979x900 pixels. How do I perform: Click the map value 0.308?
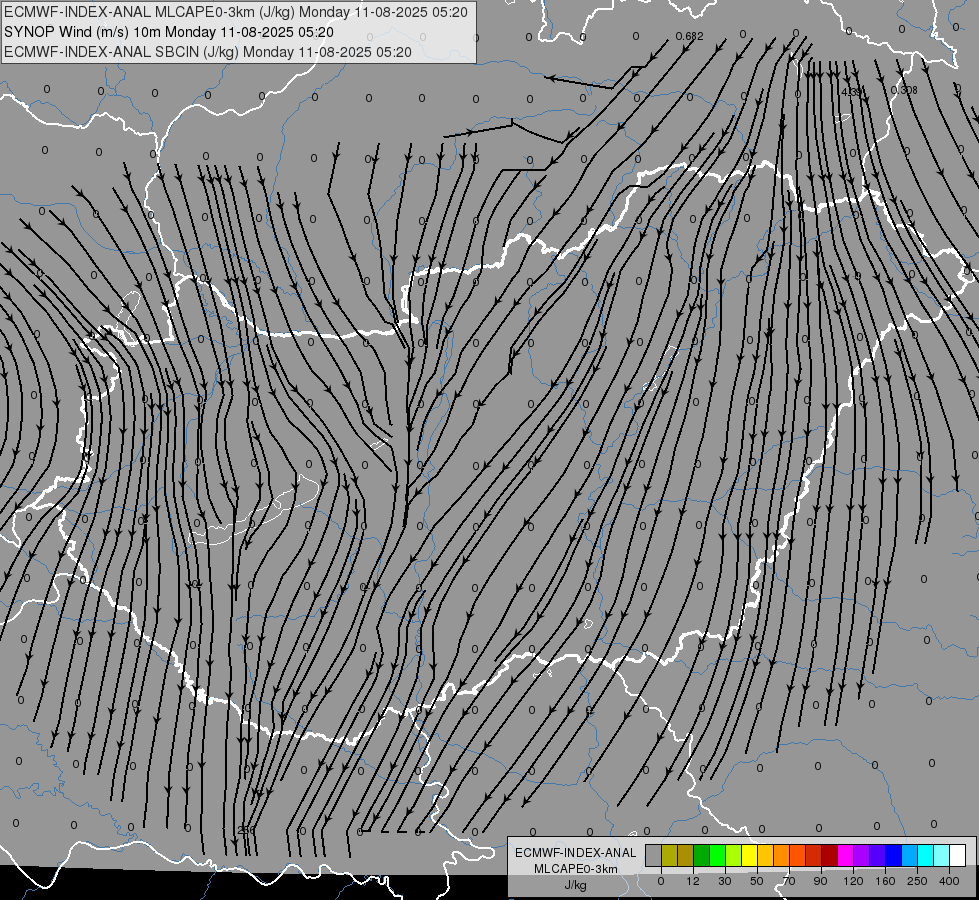903,90
